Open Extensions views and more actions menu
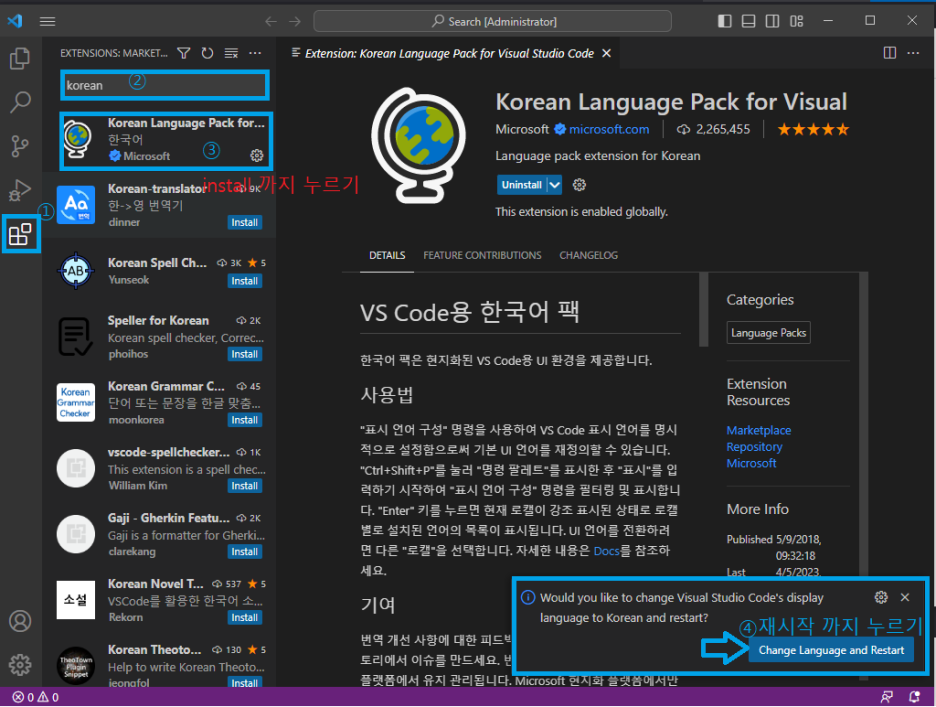 (x=255, y=53)
